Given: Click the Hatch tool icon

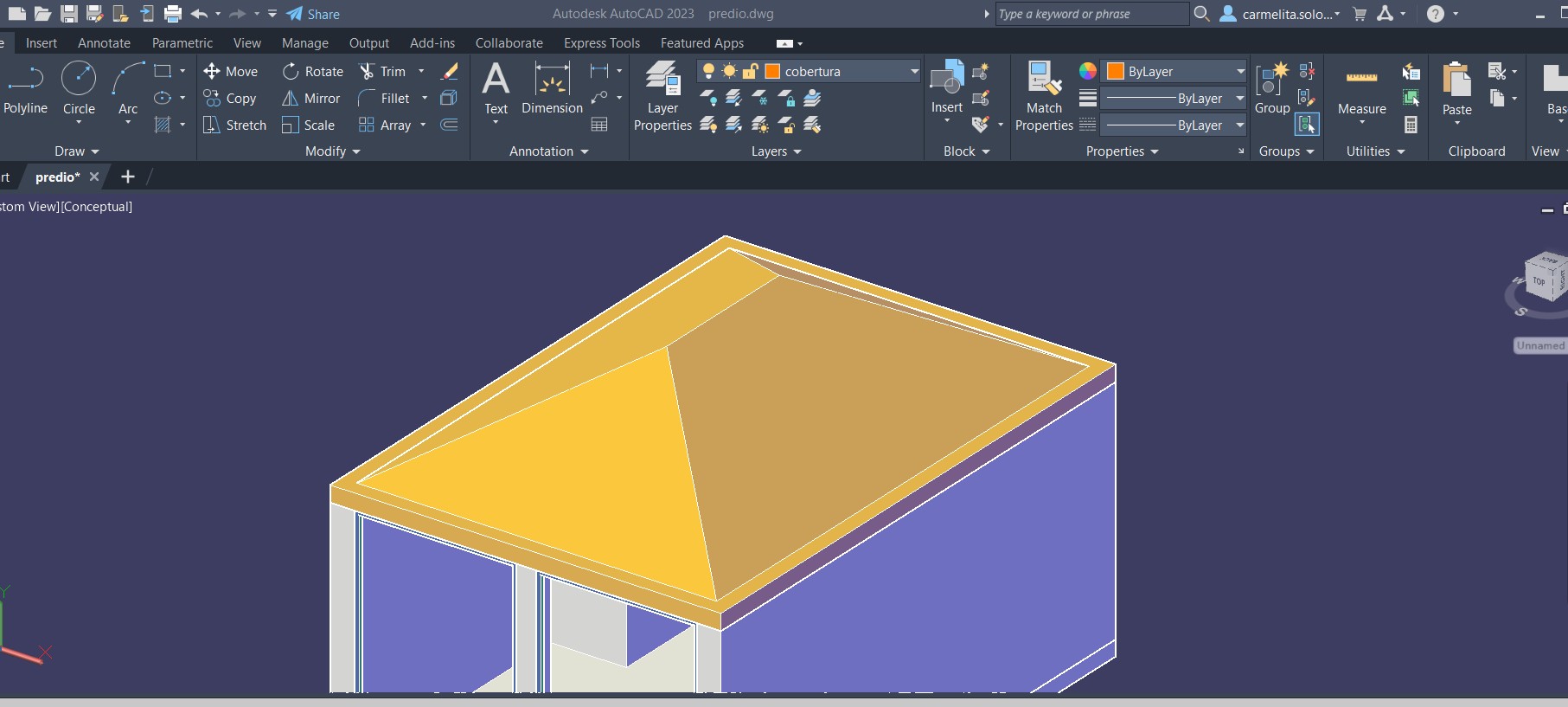Looking at the screenshot, I should coord(162,125).
